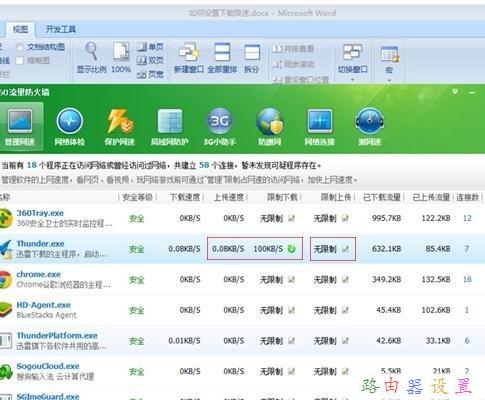The width and height of the screenshot is (485, 400).
Task: Choose 单页 single page view
Action: (150, 47)
